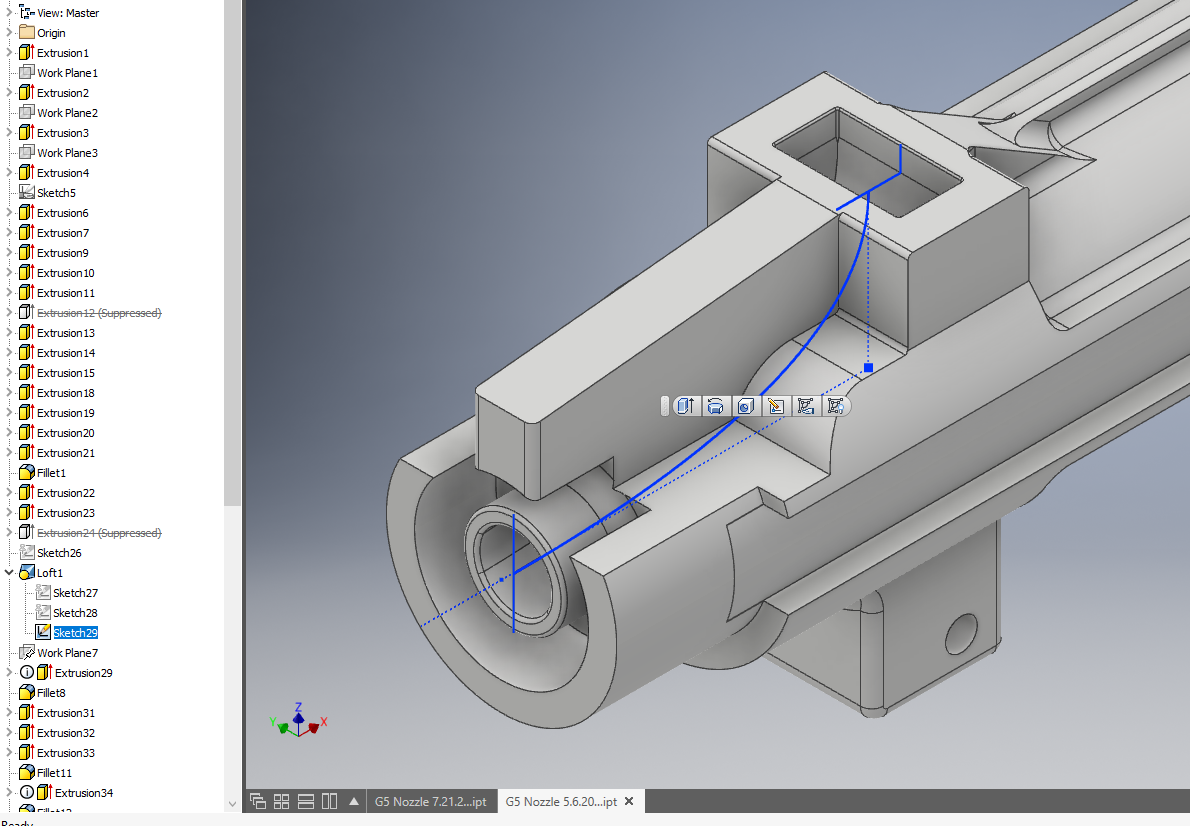The height and width of the screenshot is (826, 1190).
Task: Switch to the G5 Nozzle 7.21.2 tab
Action: tap(432, 800)
